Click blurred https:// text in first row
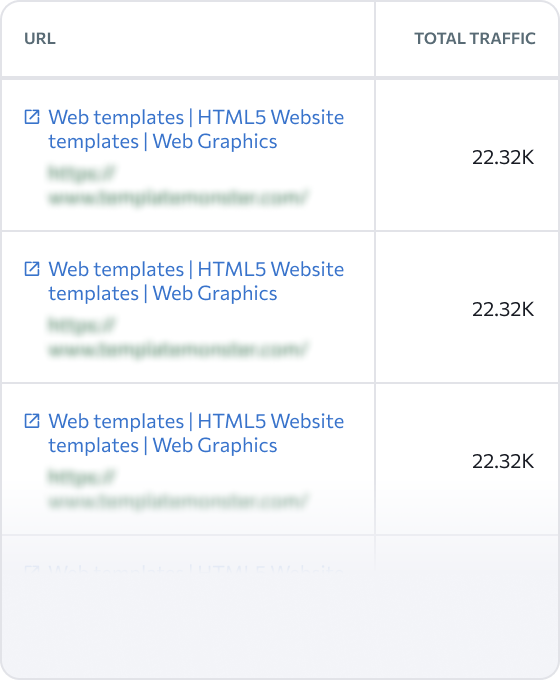Image resolution: width=560 pixels, height=680 pixels. 81,173
